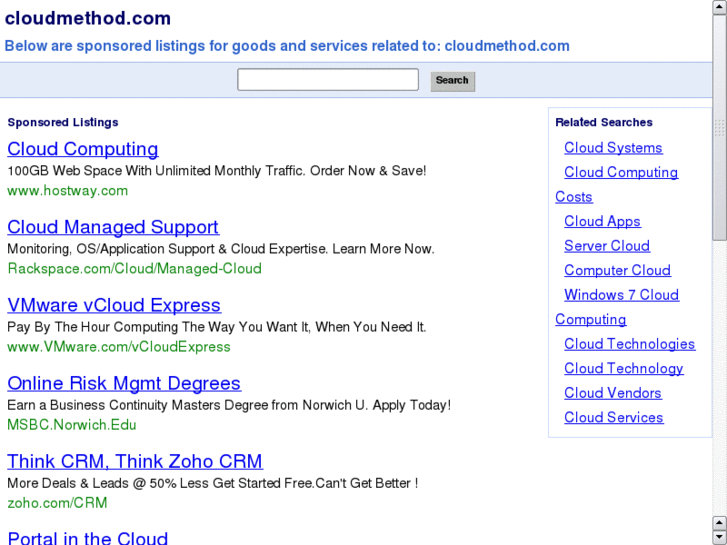This screenshot has width=727, height=545.
Task: Click MSBC.Norwich.Edu URL text
Action: (72, 425)
